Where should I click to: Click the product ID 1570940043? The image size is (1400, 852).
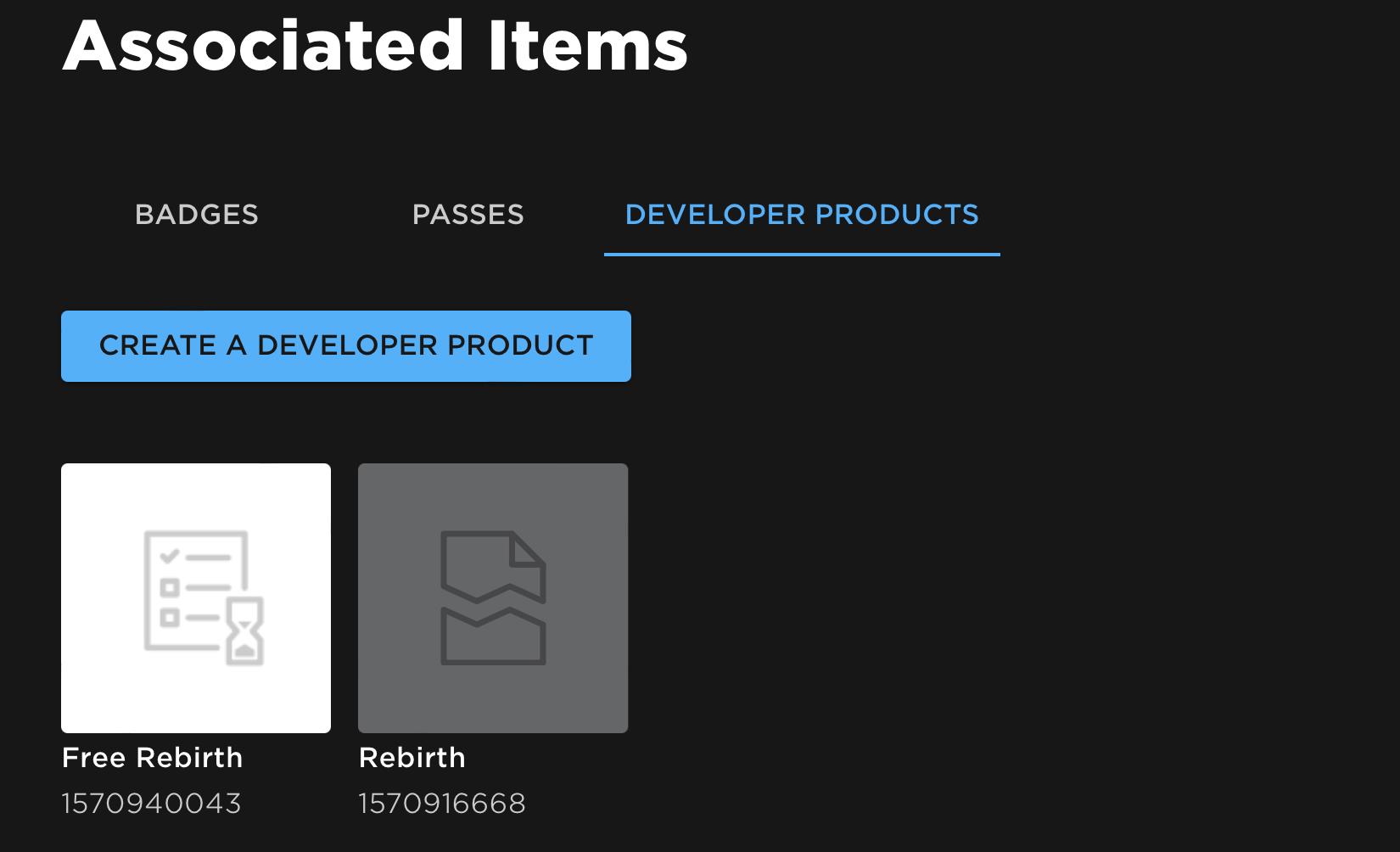(x=152, y=803)
